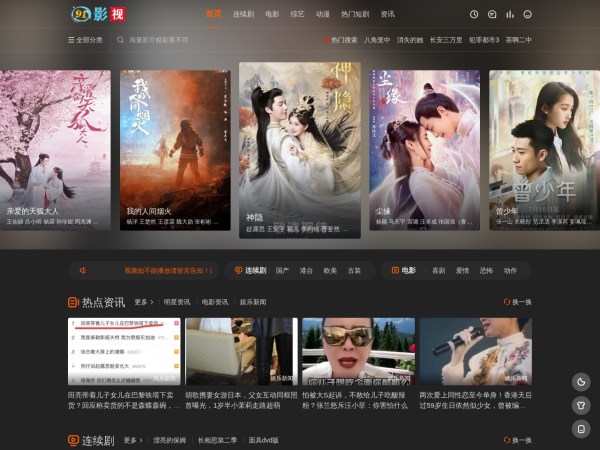Open 胡歌携妻女游日本 news thumbnail
This screenshot has width=600, height=450.
(x=241, y=351)
